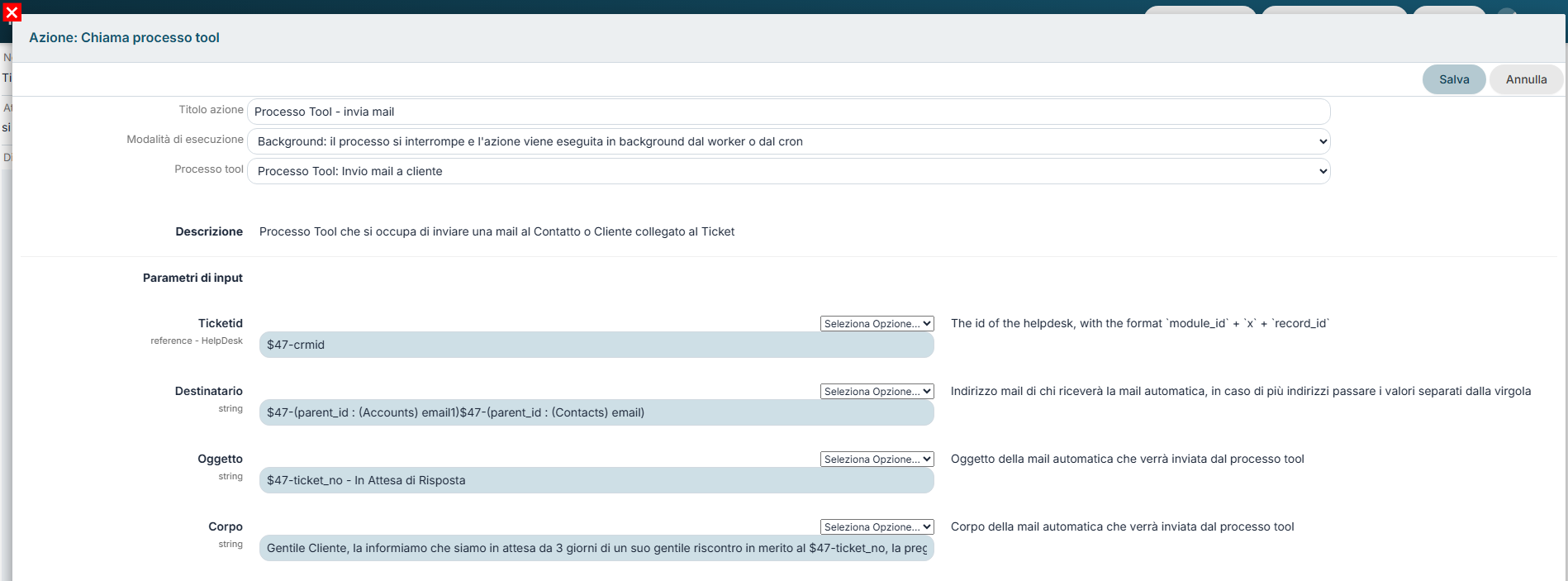Edit the Titolo azione input field
1568x581 pixels.
[x=788, y=112]
